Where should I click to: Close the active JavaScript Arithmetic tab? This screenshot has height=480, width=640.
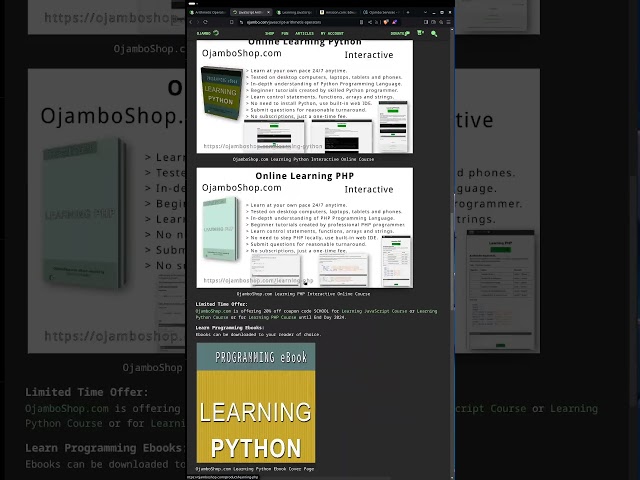pos(268,12)
